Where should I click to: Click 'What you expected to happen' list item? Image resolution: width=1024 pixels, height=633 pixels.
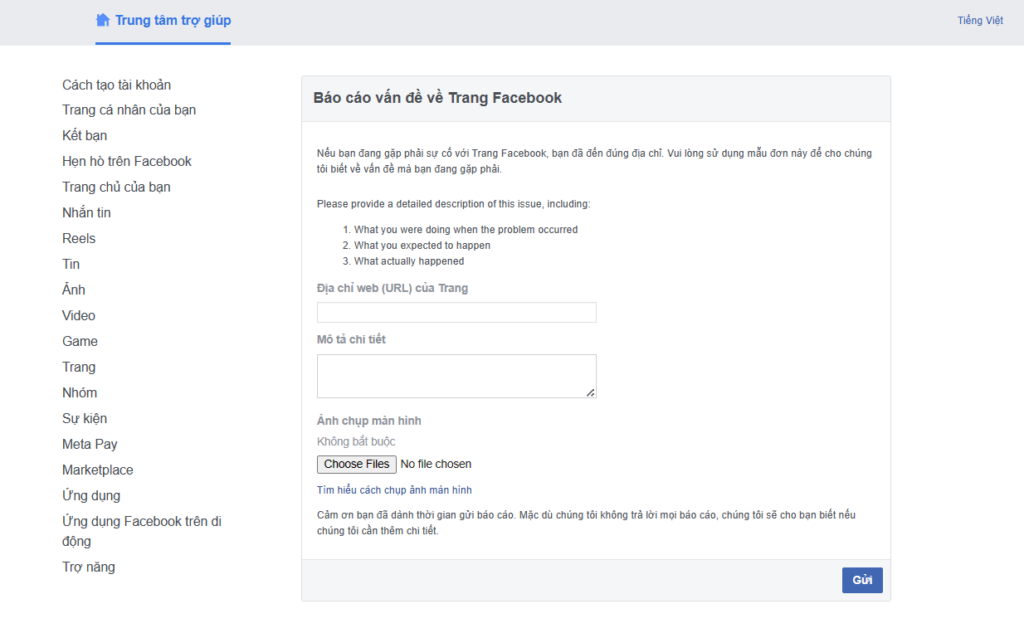coord(422,246)
